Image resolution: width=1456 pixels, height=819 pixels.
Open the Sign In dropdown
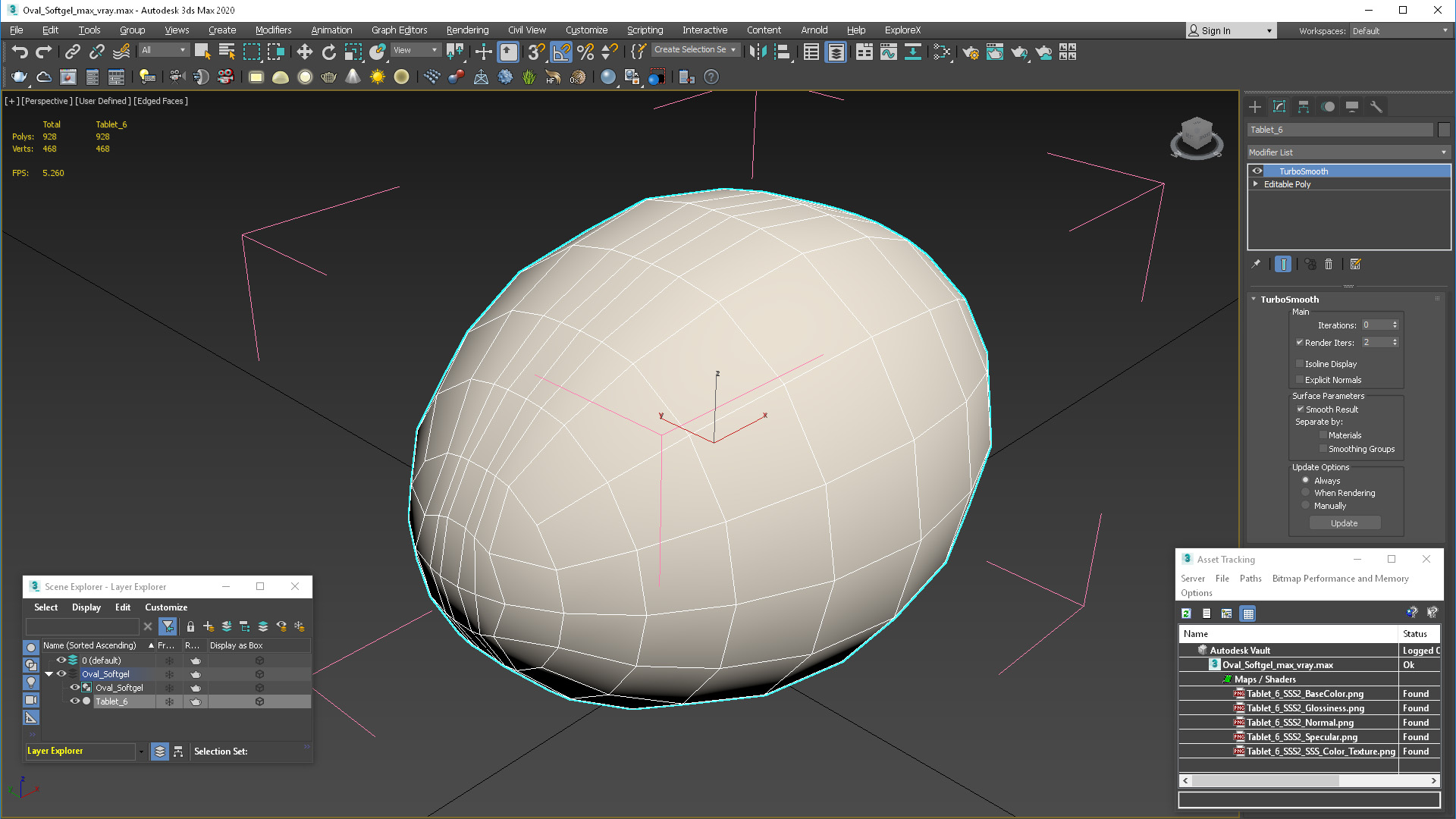(1231, 31)
